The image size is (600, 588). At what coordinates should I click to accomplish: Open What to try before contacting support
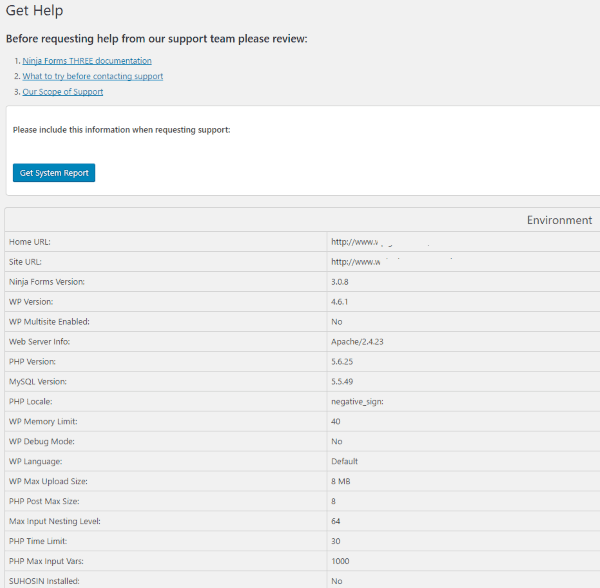pos(93,76)
